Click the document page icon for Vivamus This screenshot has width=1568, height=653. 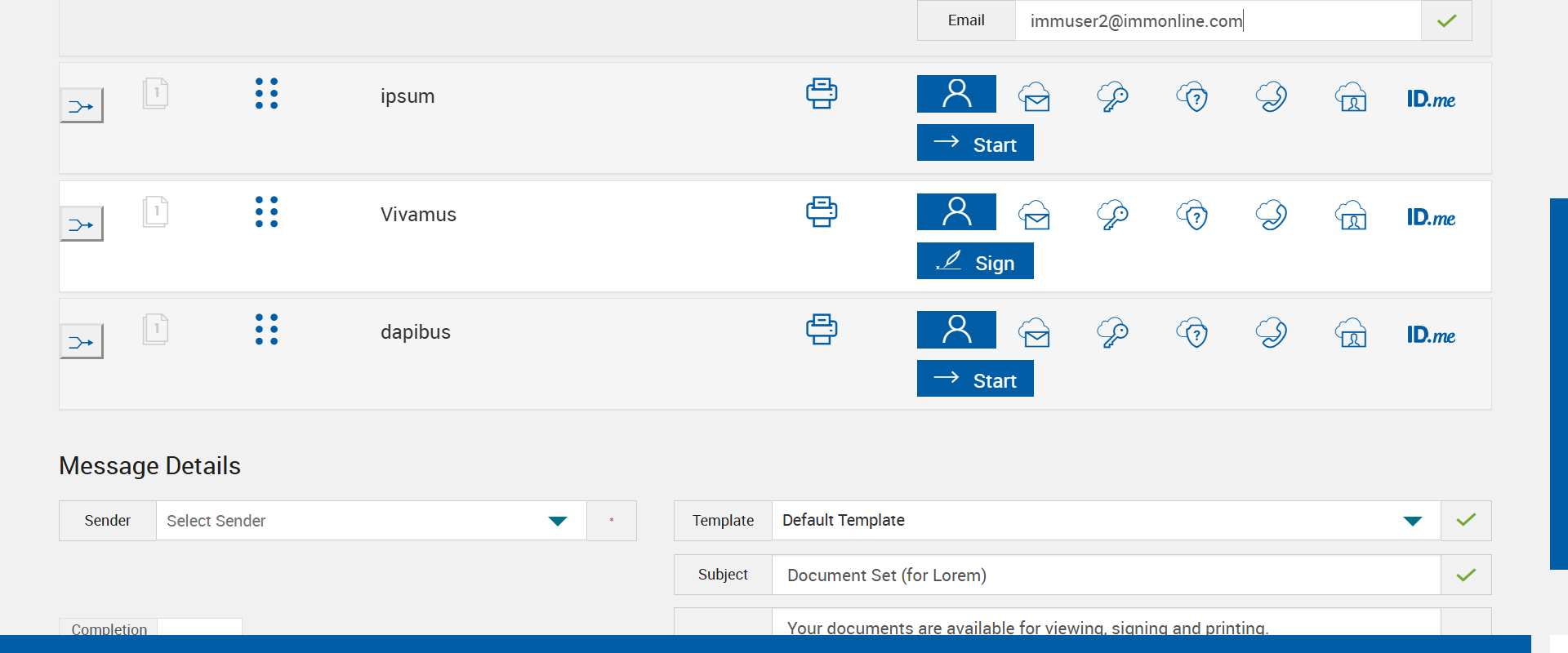(155, 212)
